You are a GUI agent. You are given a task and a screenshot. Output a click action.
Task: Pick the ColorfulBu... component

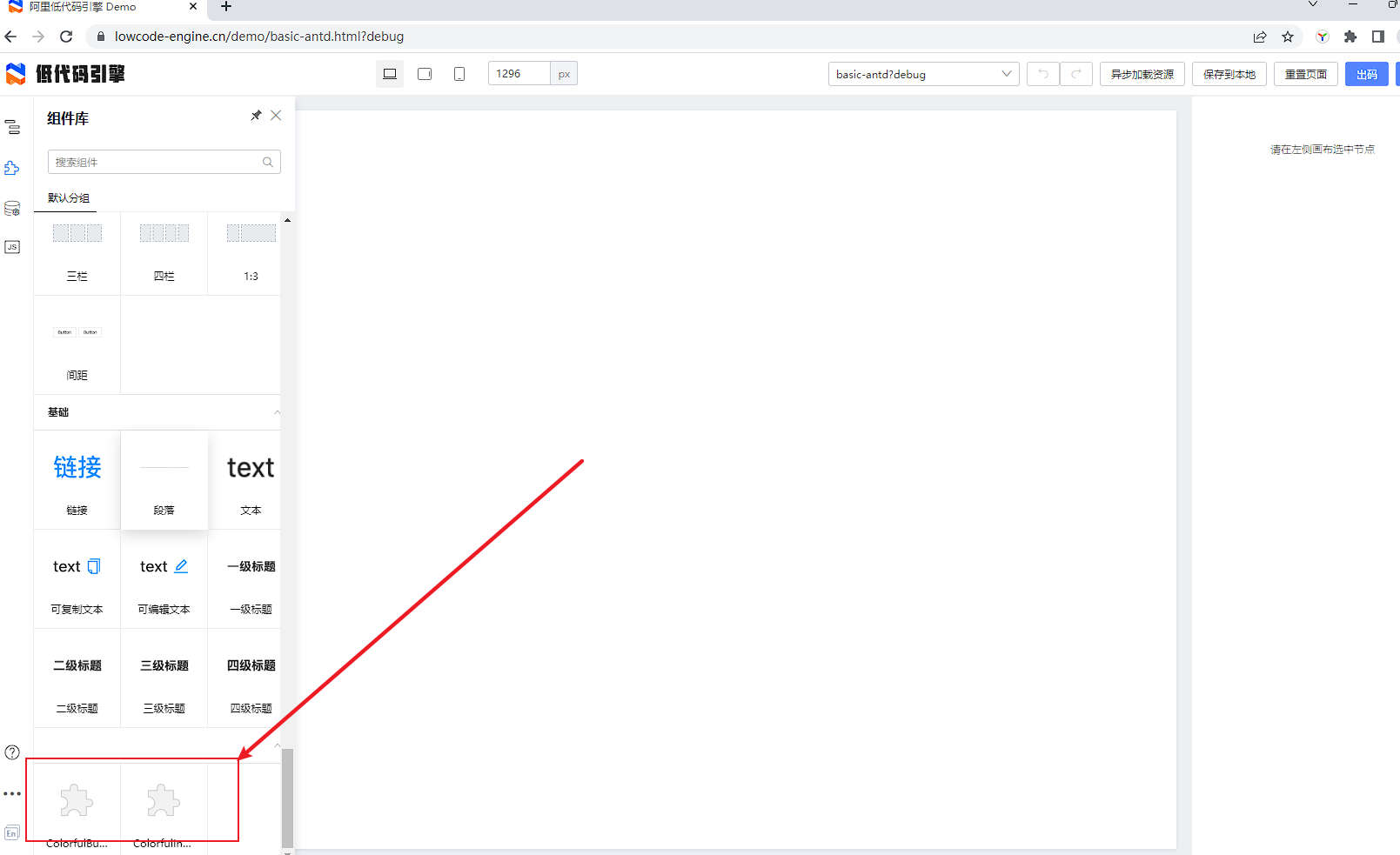click(x=77, y=809)
